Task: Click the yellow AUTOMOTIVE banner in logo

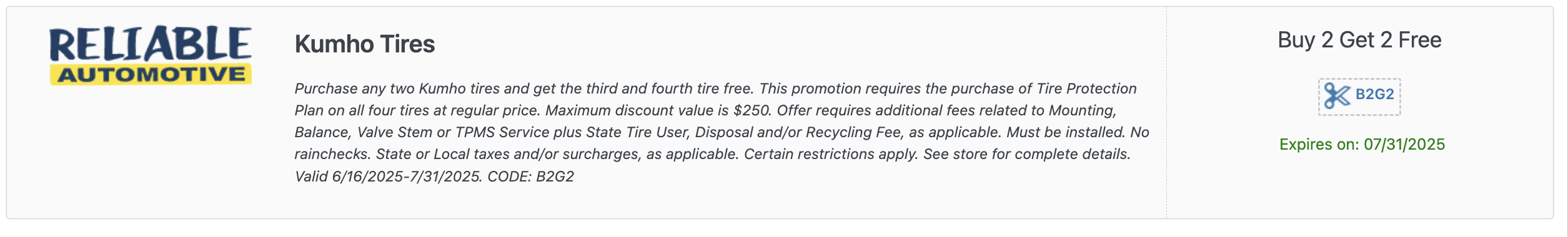Action: tap(151, 74)
